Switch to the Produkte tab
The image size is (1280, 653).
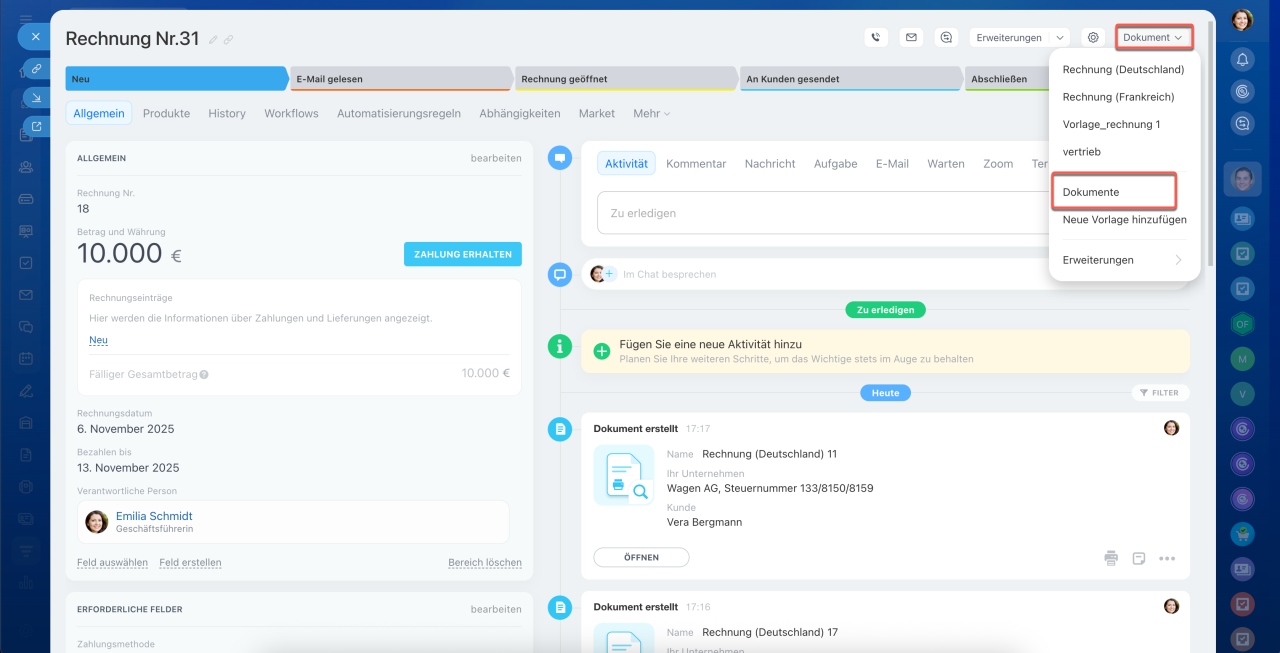pos(166,114)
